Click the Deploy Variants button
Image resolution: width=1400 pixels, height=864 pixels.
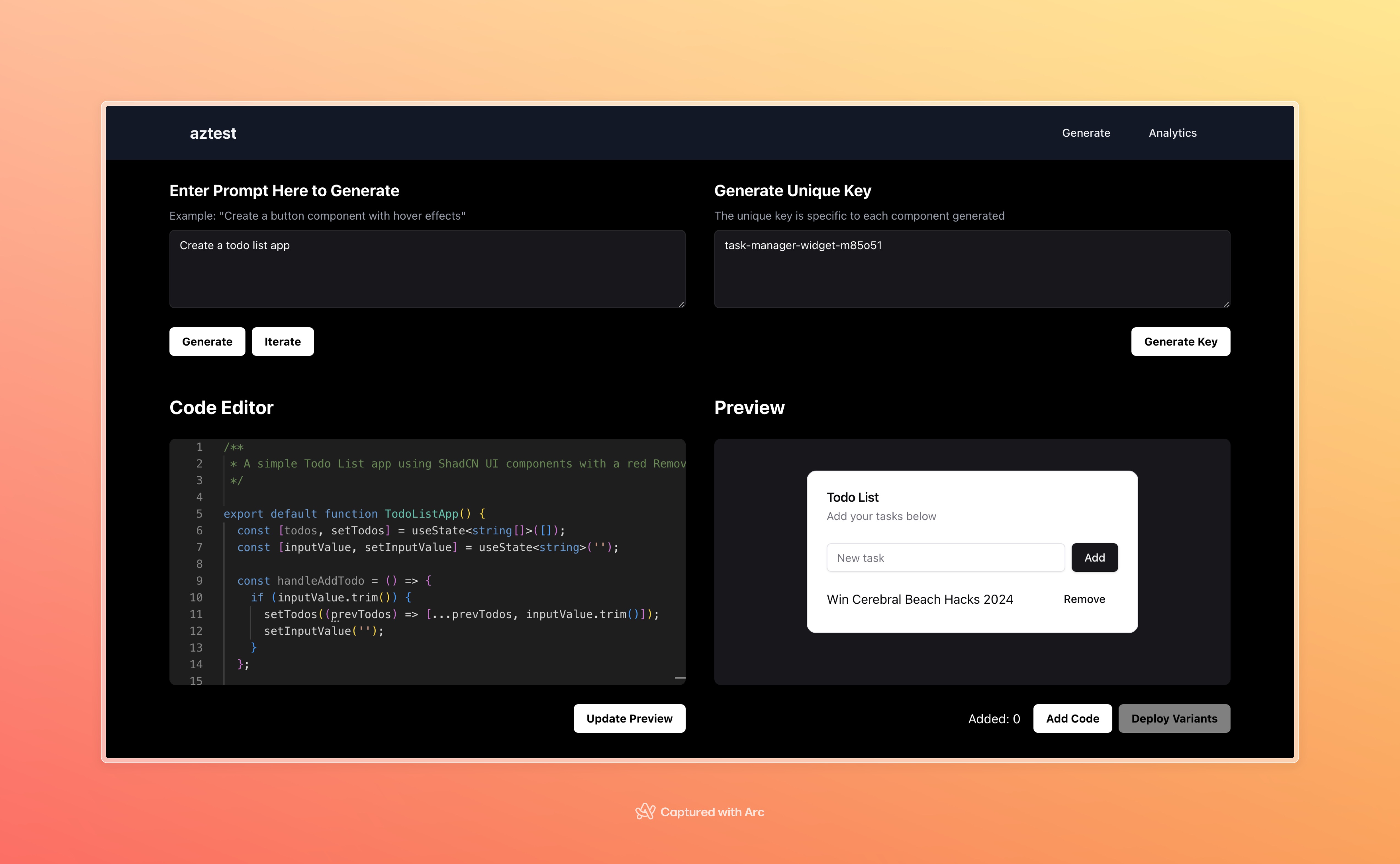pos(1174,718)
